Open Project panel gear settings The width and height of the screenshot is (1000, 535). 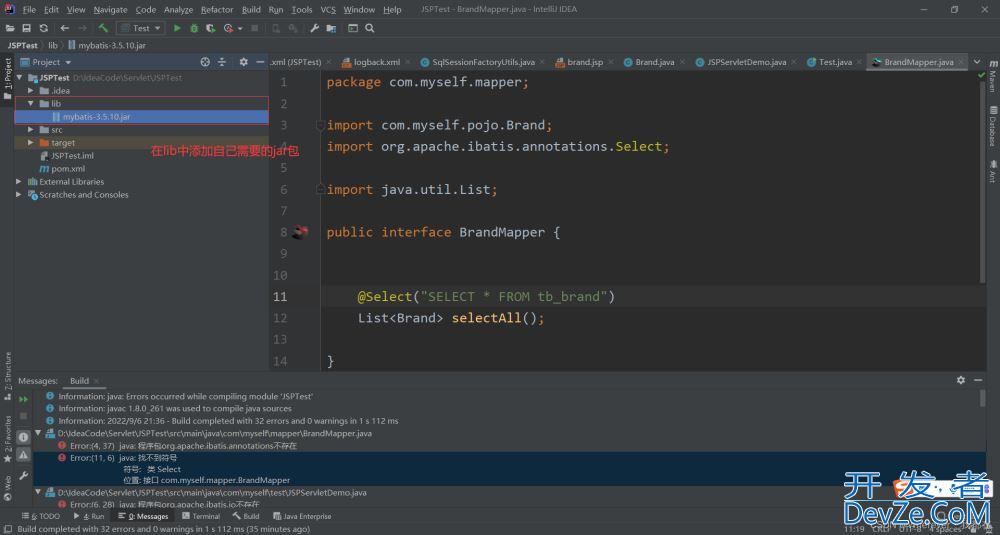pyautogui.click(x=243, y=62)
